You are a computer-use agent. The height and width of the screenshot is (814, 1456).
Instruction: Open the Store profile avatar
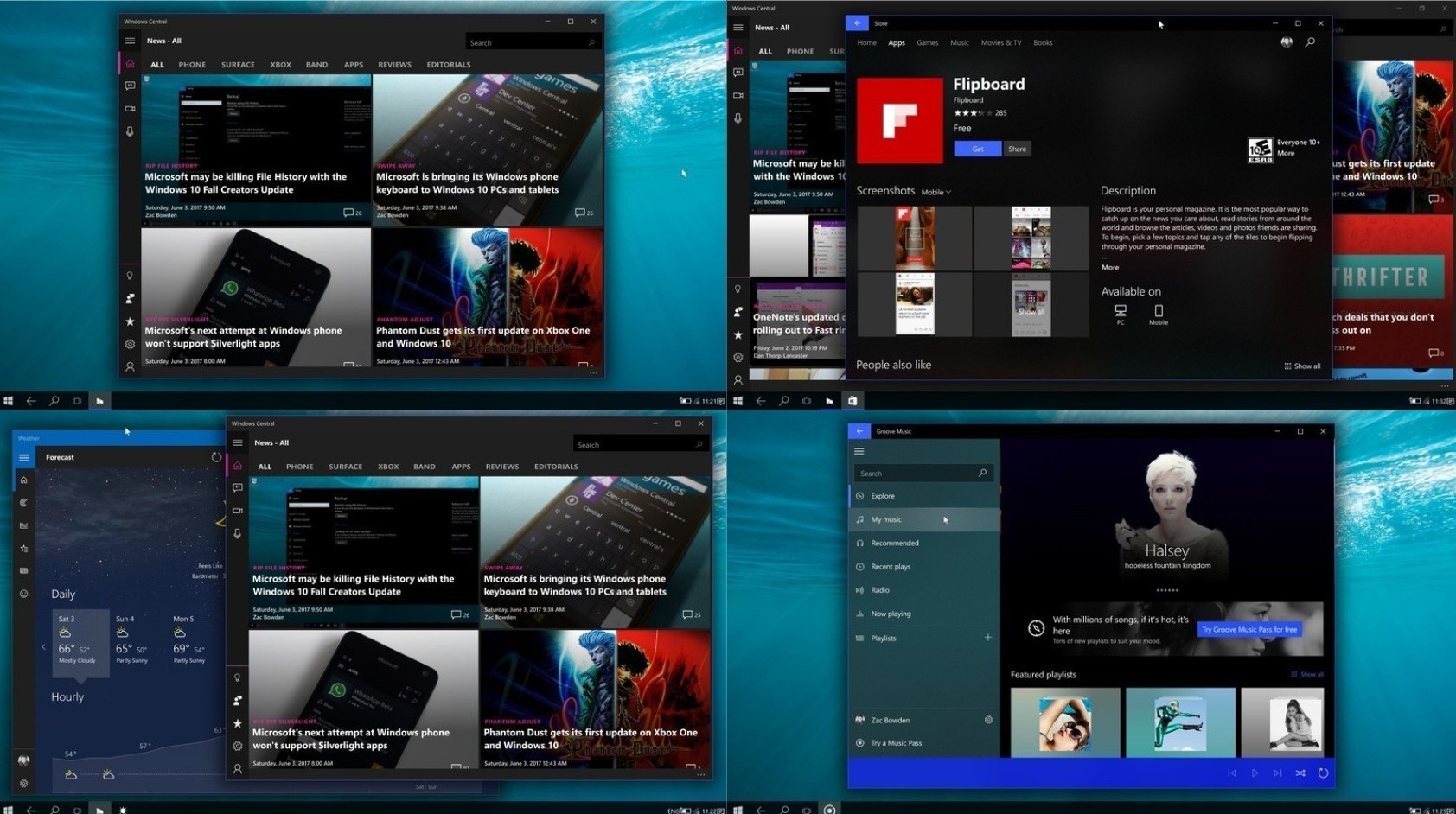point(1287,42)
